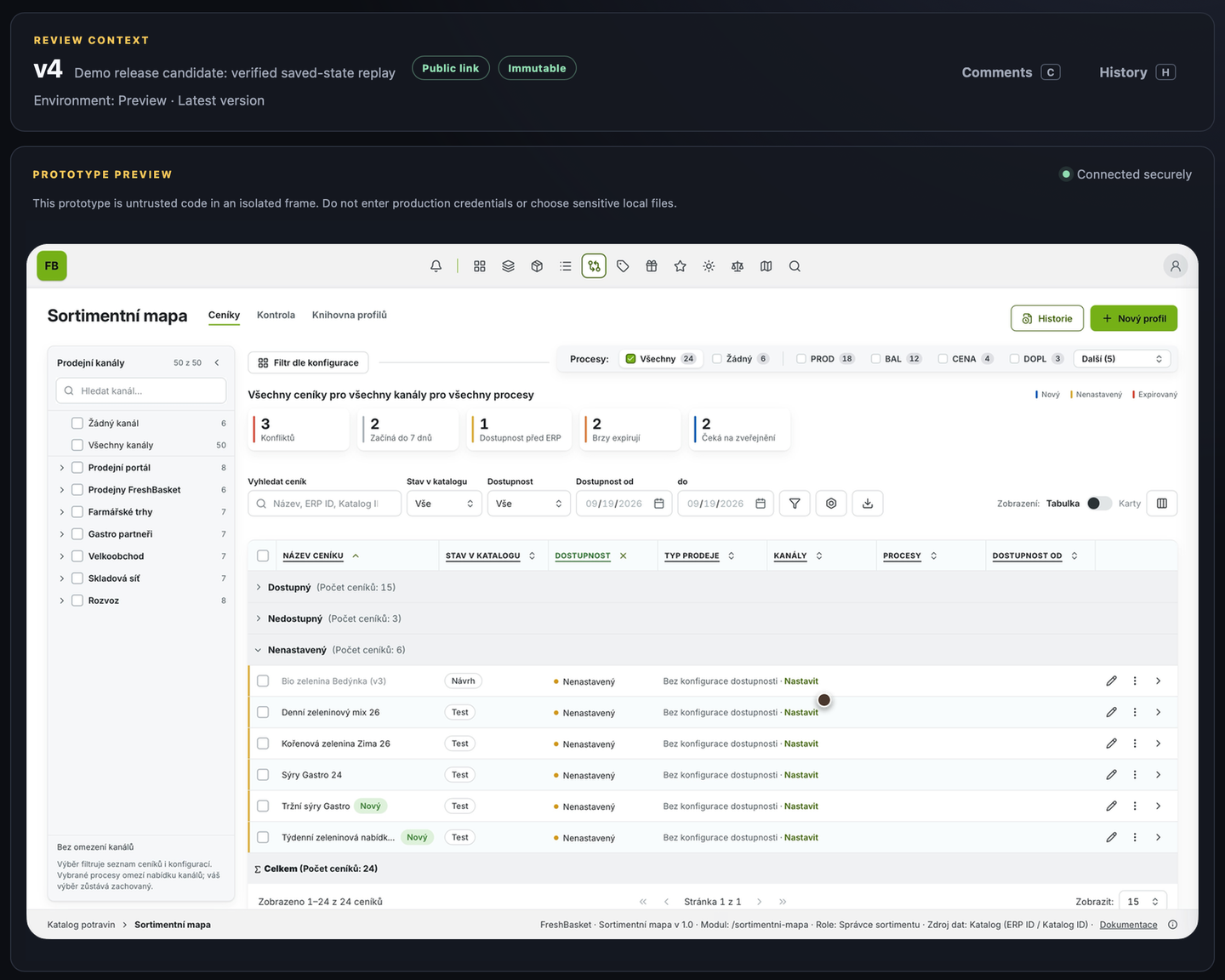Open Comments in review header

[x=1011, y=72]
